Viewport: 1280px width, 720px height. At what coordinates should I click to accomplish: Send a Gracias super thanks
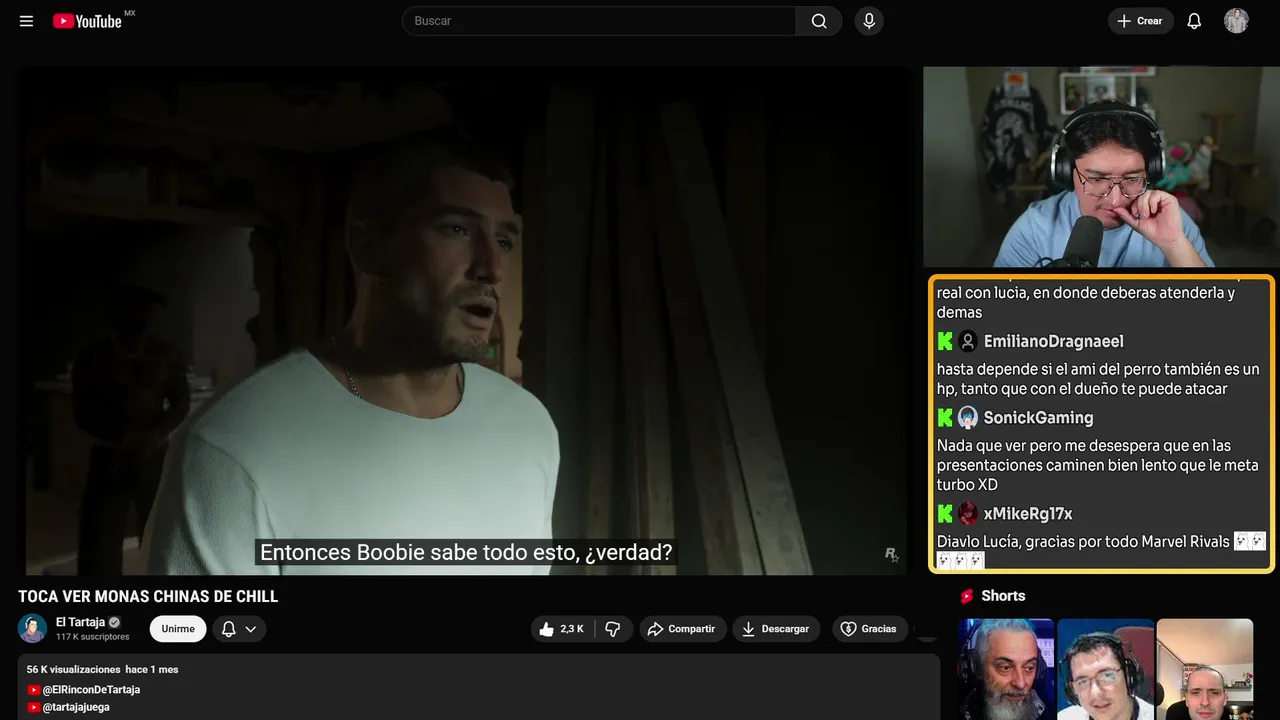[x=869, y=629]
